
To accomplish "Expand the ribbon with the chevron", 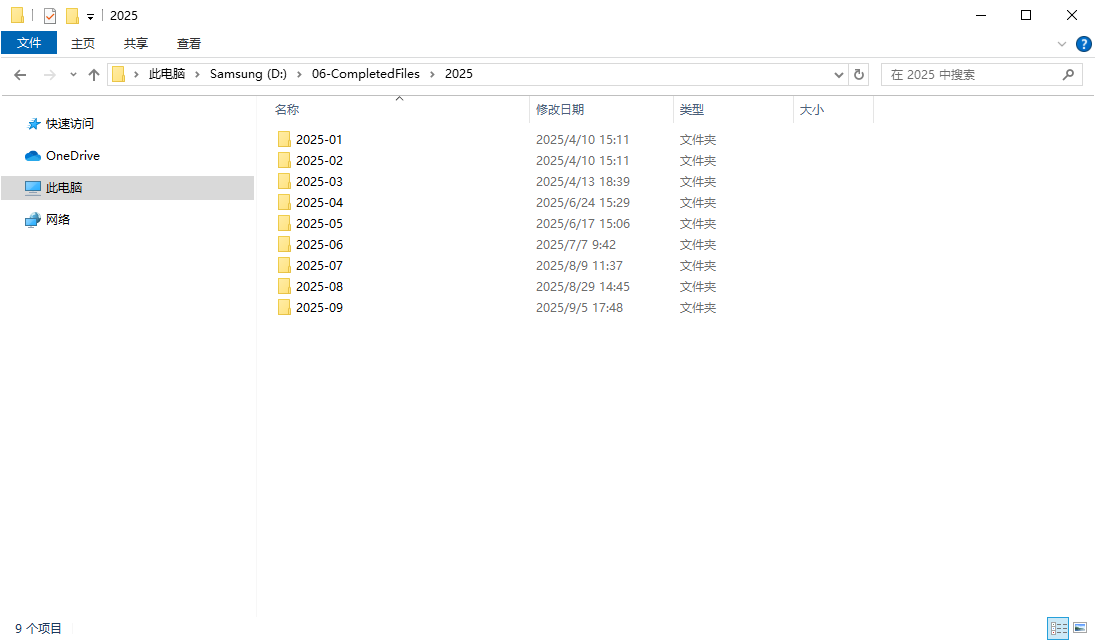I will 1062,44.
